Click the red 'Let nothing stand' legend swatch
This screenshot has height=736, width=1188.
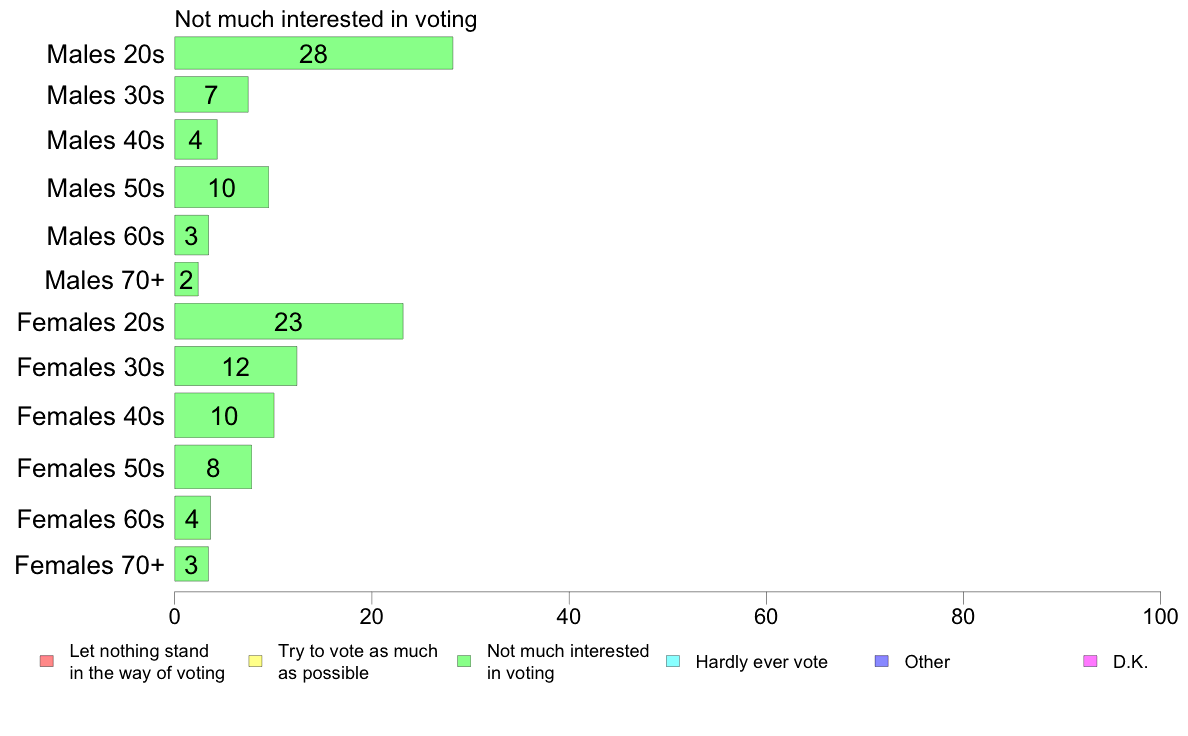(47, 661)
